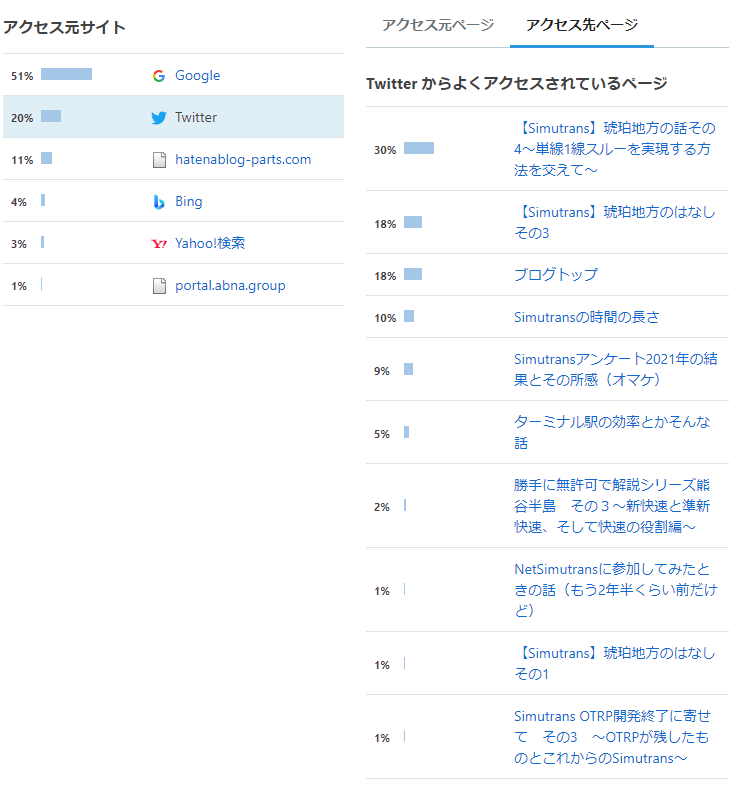Click the 10% bar beside Simutransの時間の長さ

(409, 316)
